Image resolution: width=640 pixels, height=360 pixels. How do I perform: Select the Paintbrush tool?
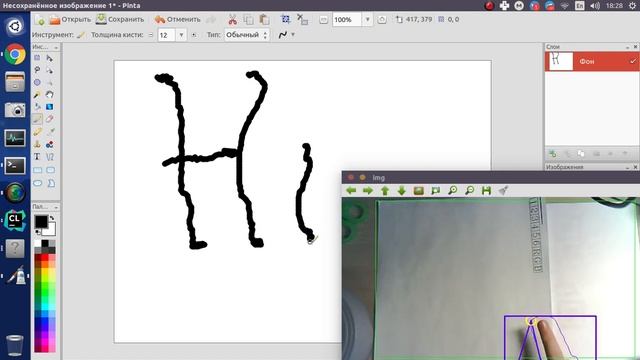(37, 119)
